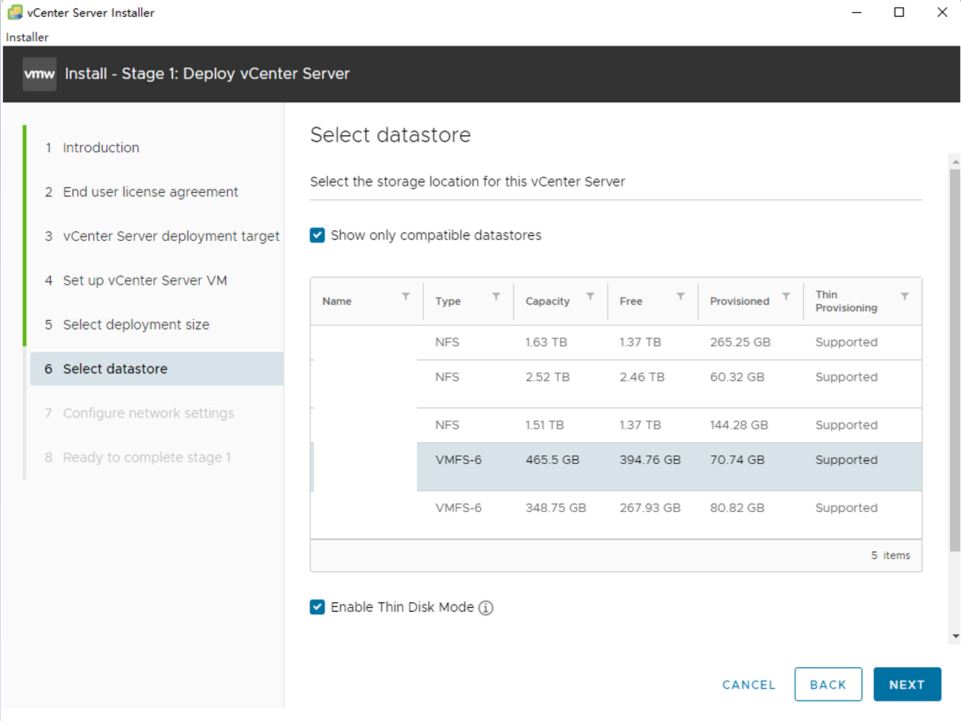Click the vmw logo icon
The image size is (961, 721).
(39, 74)
